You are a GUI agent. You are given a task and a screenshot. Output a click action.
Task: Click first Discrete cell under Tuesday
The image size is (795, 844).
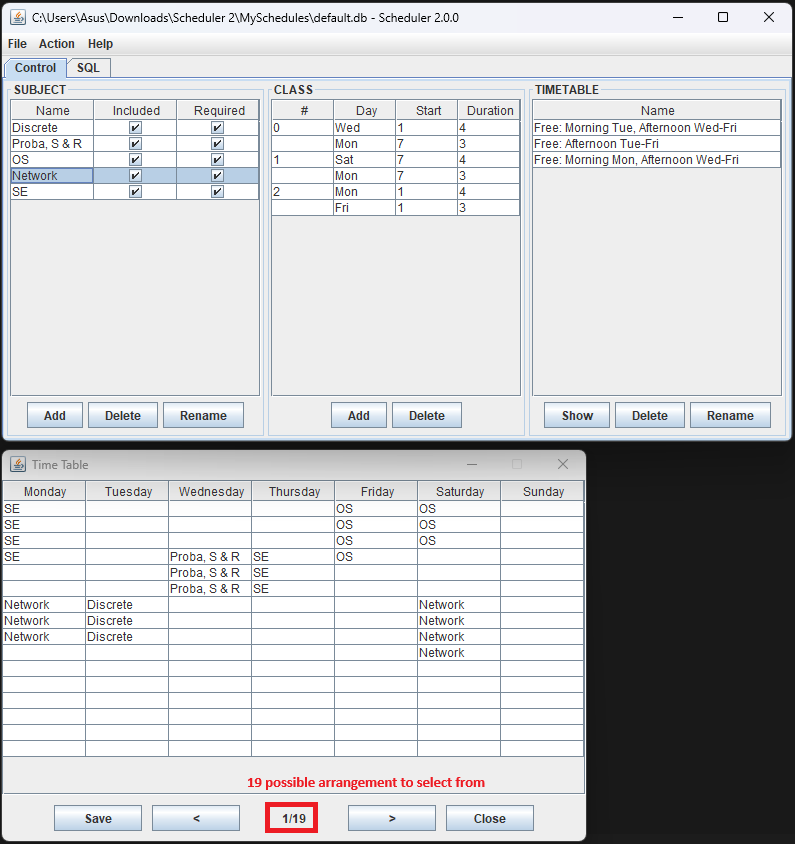127,604
